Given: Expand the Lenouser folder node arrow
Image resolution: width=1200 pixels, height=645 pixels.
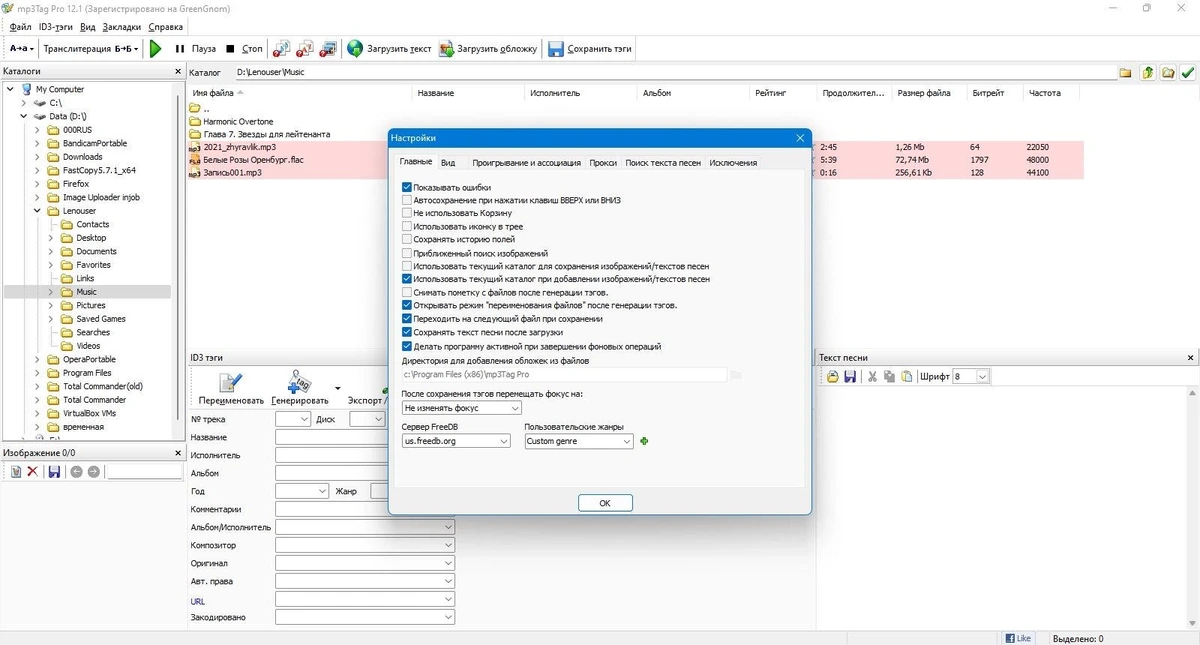Looking at the screenshot, I should pos(38,211).
